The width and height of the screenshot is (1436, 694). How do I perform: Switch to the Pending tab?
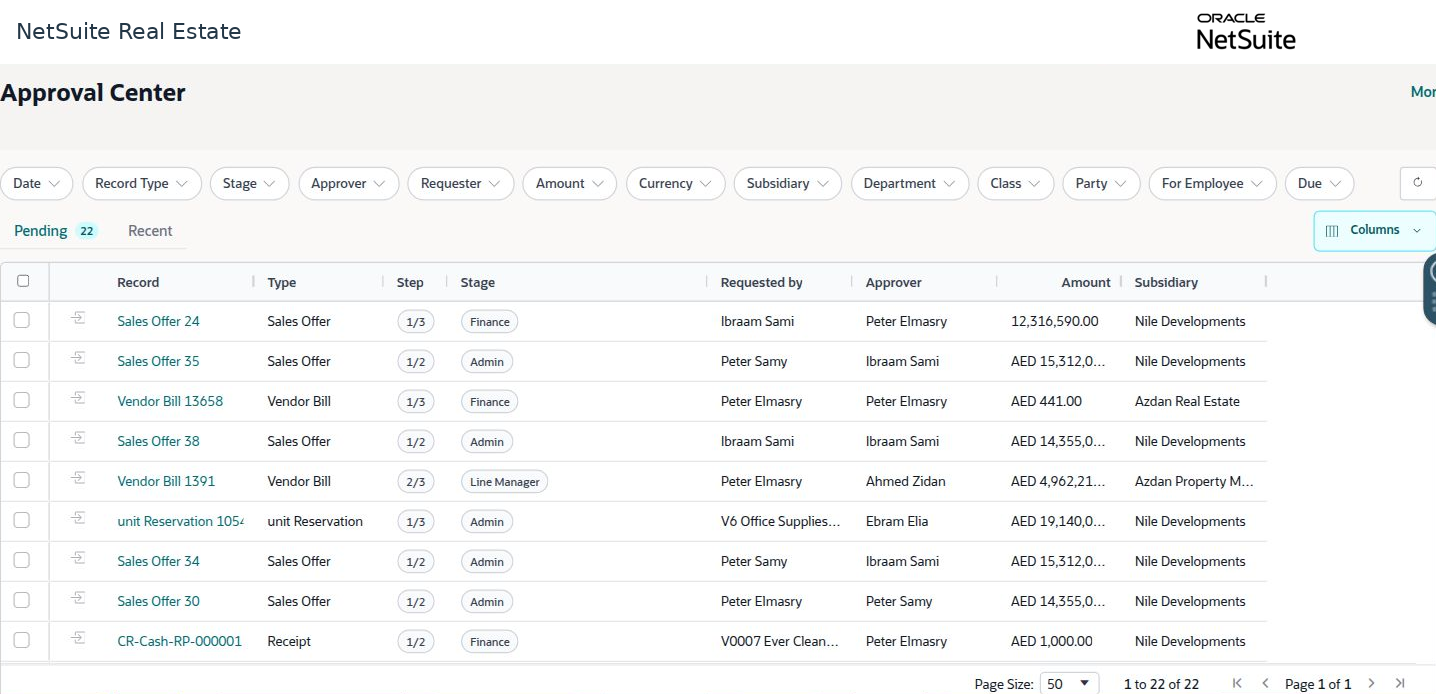(56, 231)
